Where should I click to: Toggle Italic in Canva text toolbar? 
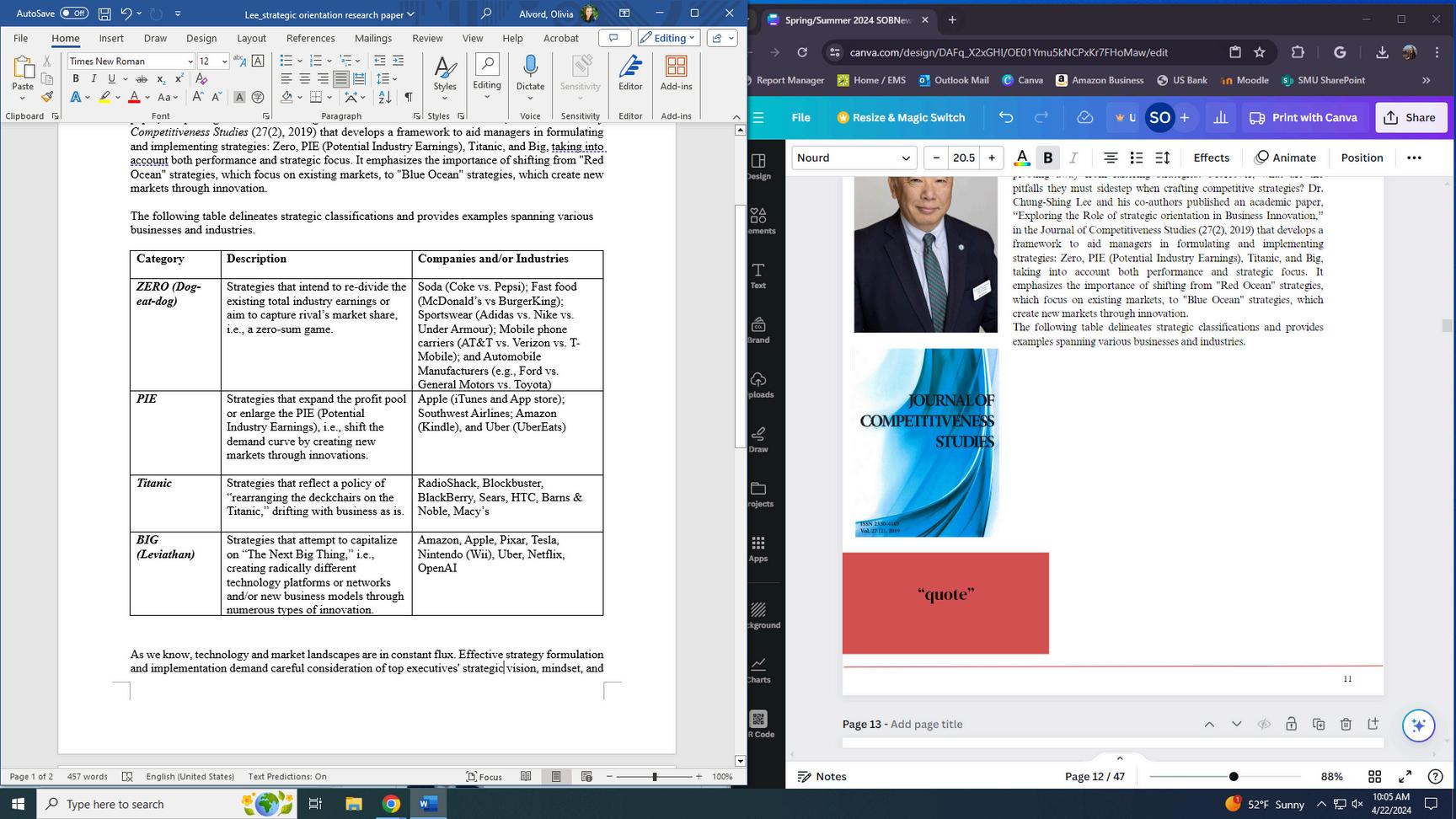pos(1073,158)
